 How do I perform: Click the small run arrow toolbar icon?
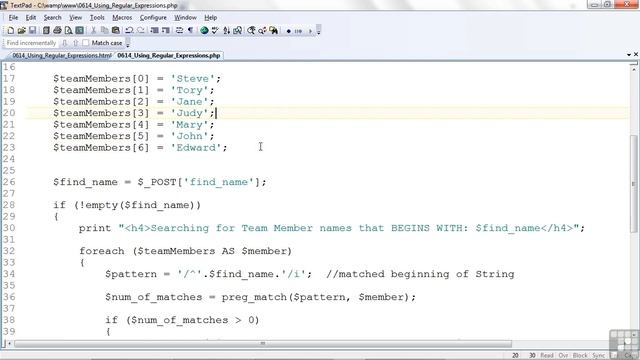coord(310,31)
